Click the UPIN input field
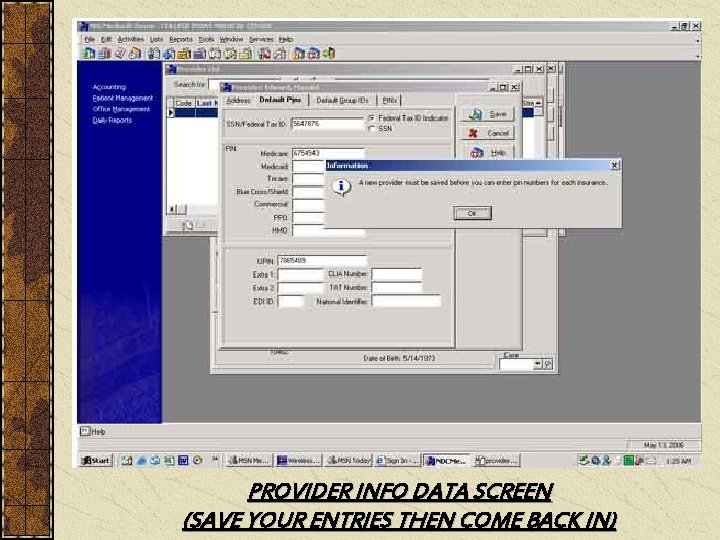This screenshot has height=540, width=720. [x=322, y=261]
